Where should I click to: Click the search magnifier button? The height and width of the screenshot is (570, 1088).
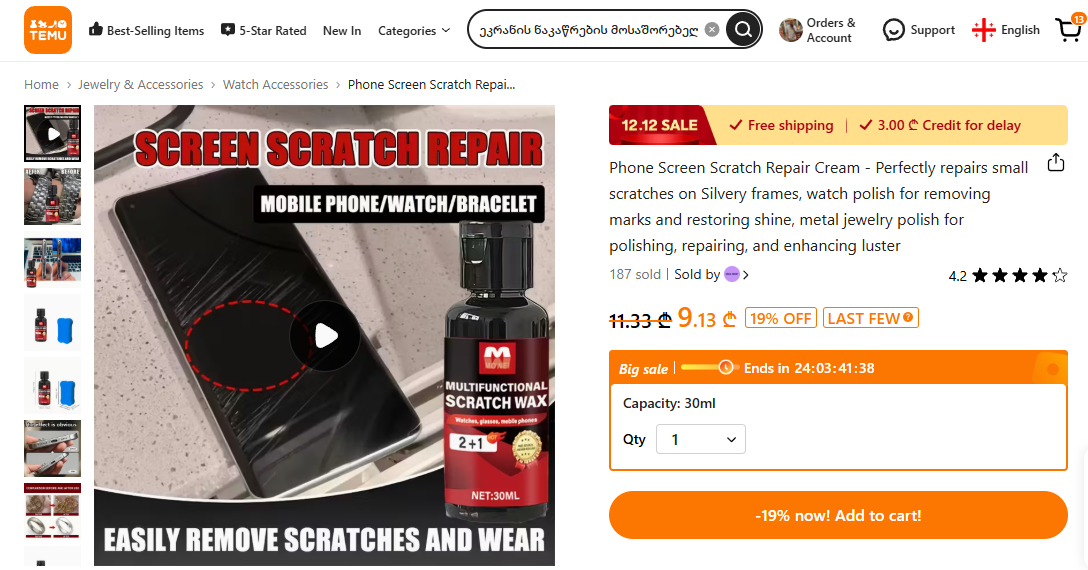[x=743, y=29]
